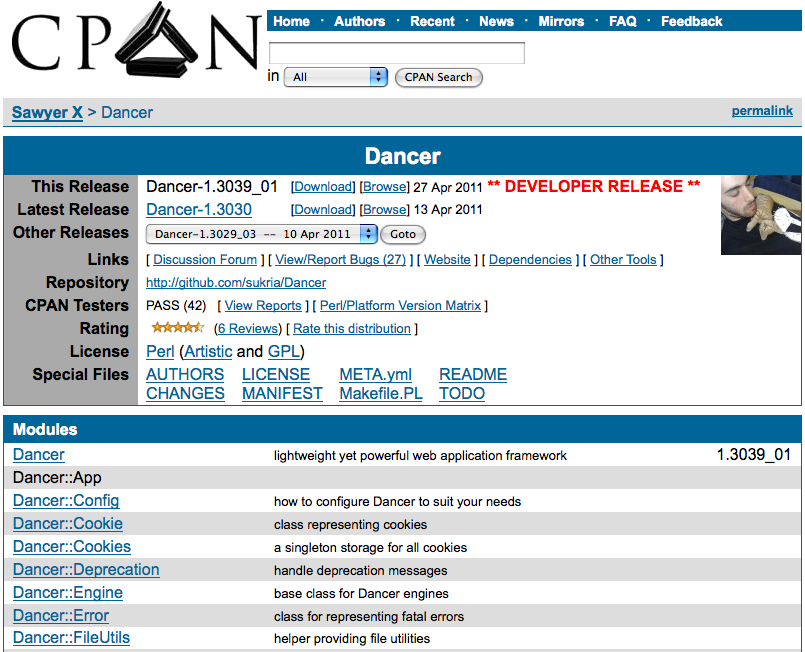The image size is (805, 652).
Task: Open the github.com/sukria/Dancer repository link
Action: [236, 283]
